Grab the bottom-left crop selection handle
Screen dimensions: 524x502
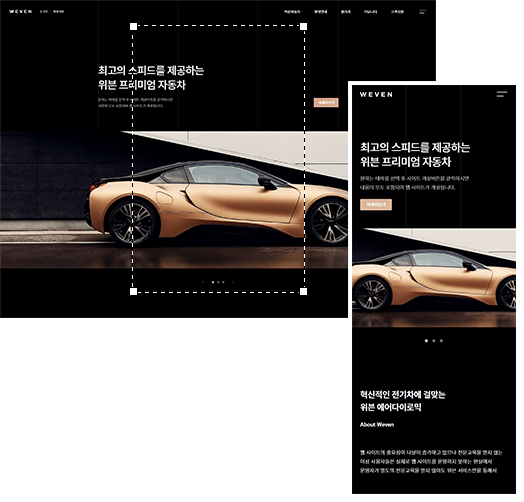coord(133,291)
